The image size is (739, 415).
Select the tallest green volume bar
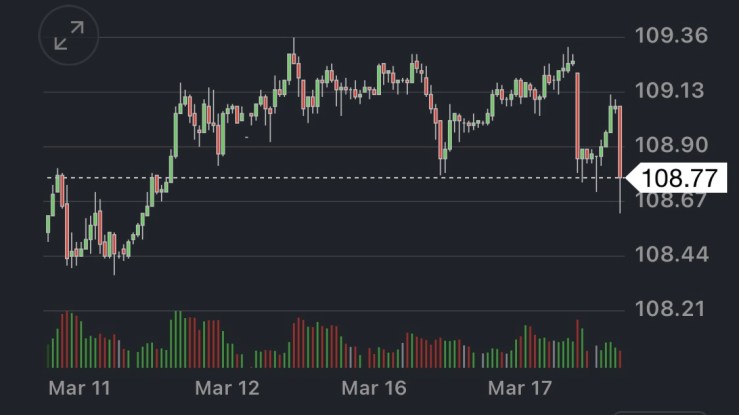pyautogui.click(x=176, y=339)
